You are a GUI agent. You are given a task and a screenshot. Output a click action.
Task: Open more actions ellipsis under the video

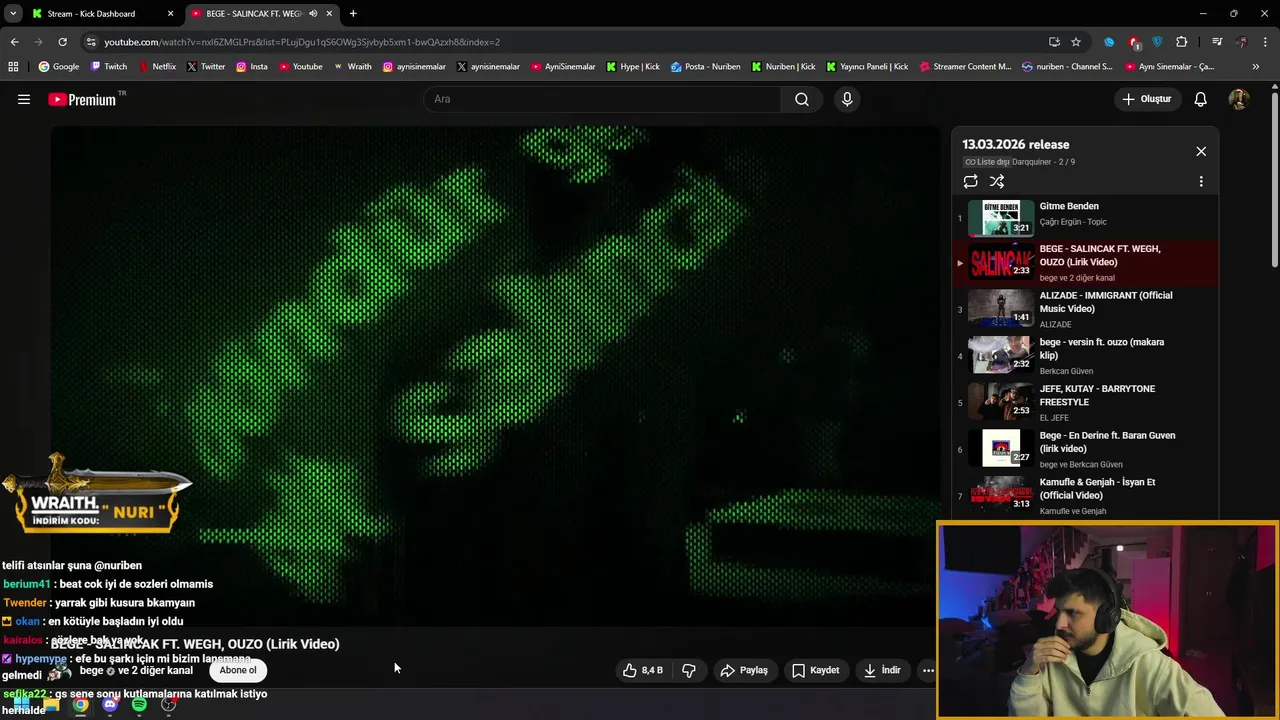click(928, 670)
